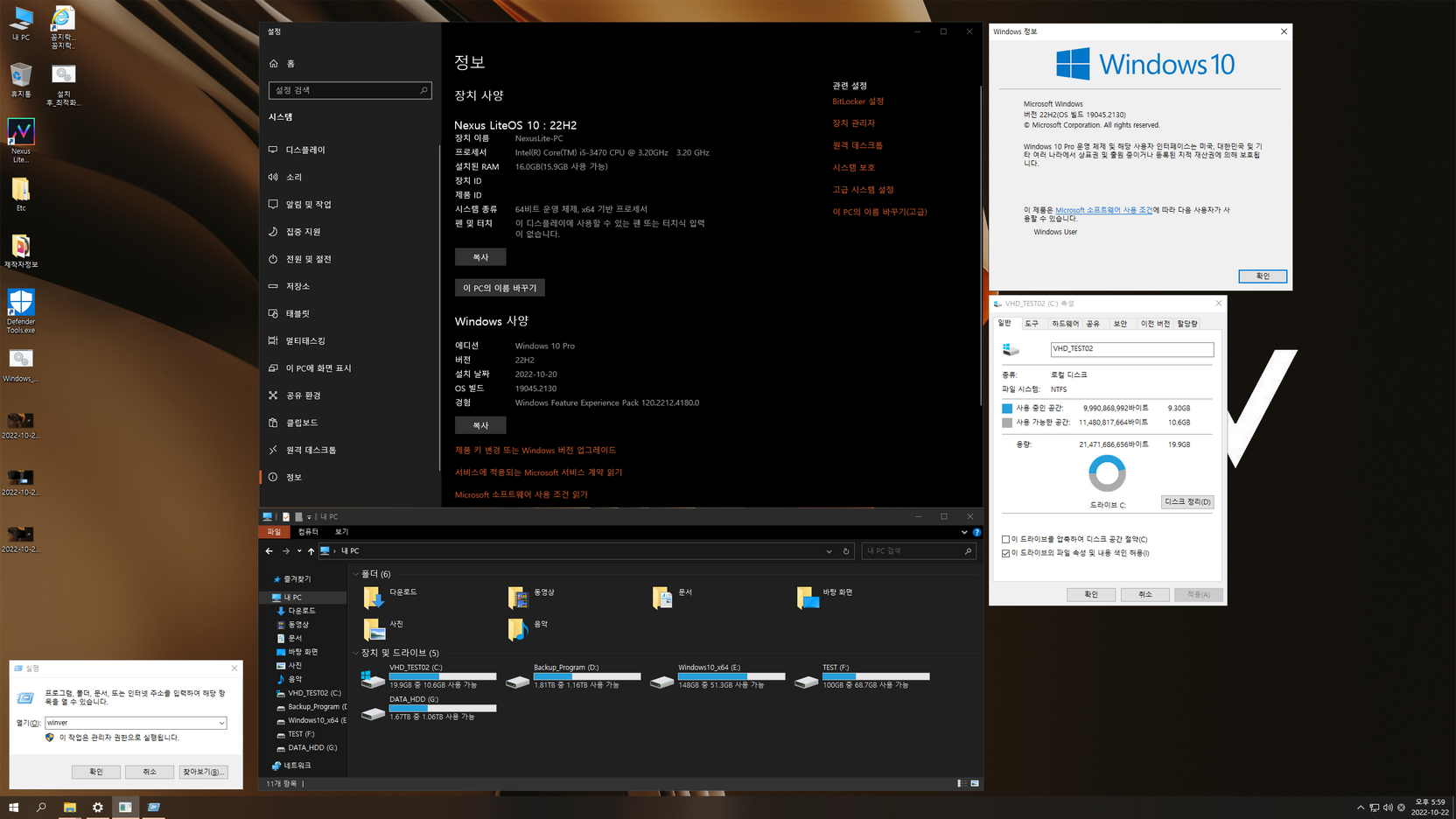Viewport: 1456px width, 819px height.
Task: Open the 파일 ribbon tab
Action: (274, 532)
